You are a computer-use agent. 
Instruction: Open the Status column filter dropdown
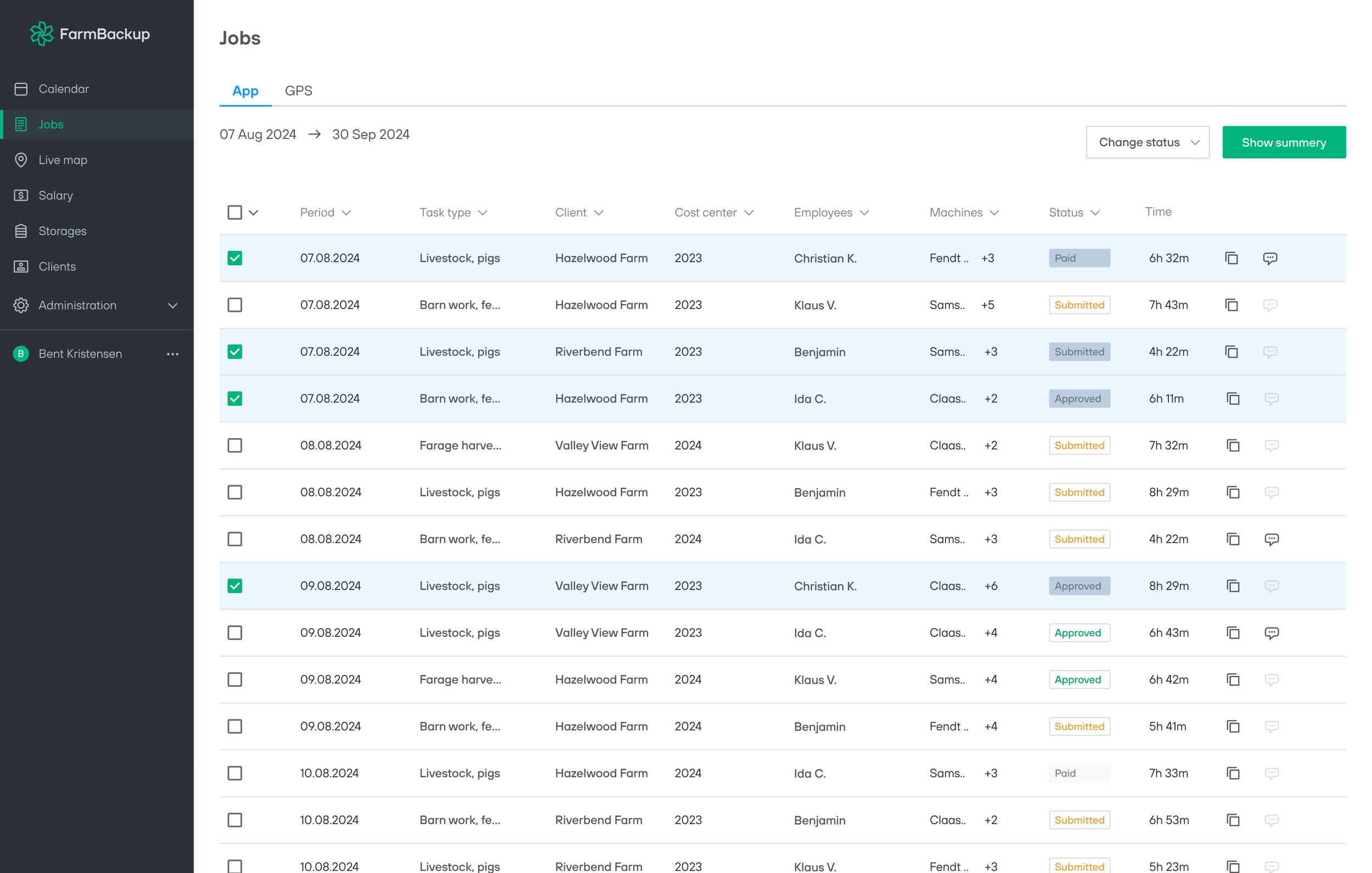click(1094, 212)
